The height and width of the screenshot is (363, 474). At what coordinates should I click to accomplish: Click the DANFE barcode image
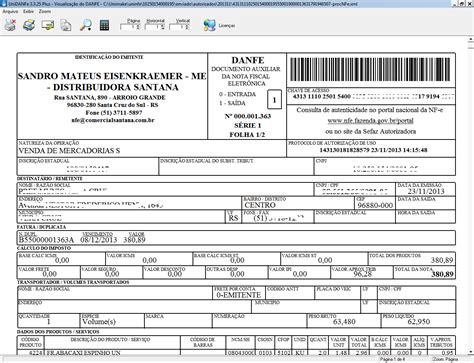point(370,70)
